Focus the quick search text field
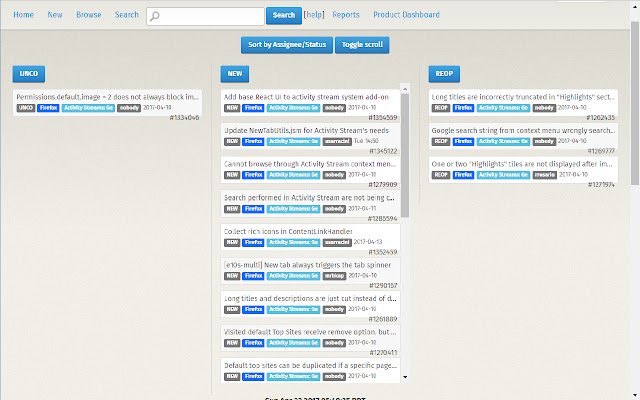 coord(205,16)
